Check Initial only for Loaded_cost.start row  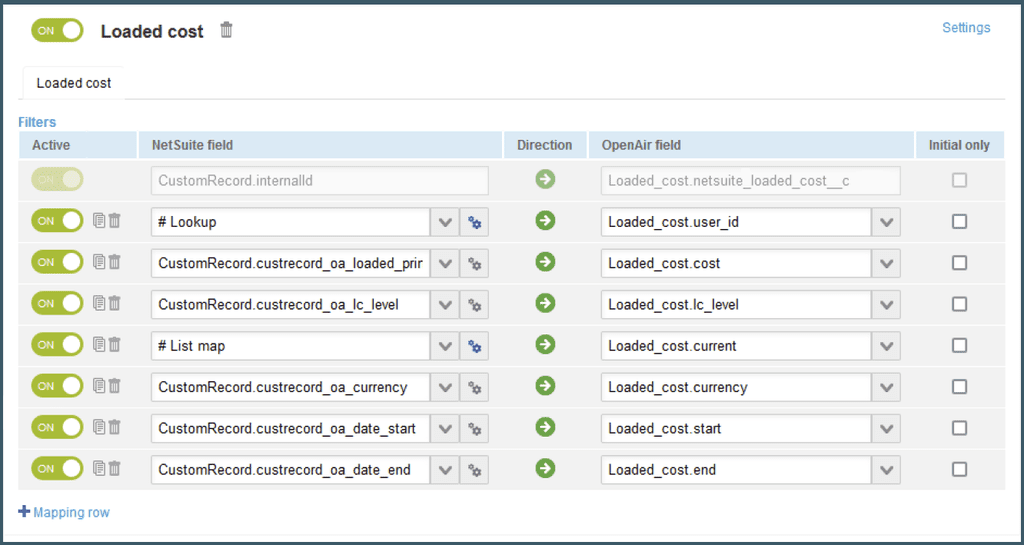(x=959, y=428)
